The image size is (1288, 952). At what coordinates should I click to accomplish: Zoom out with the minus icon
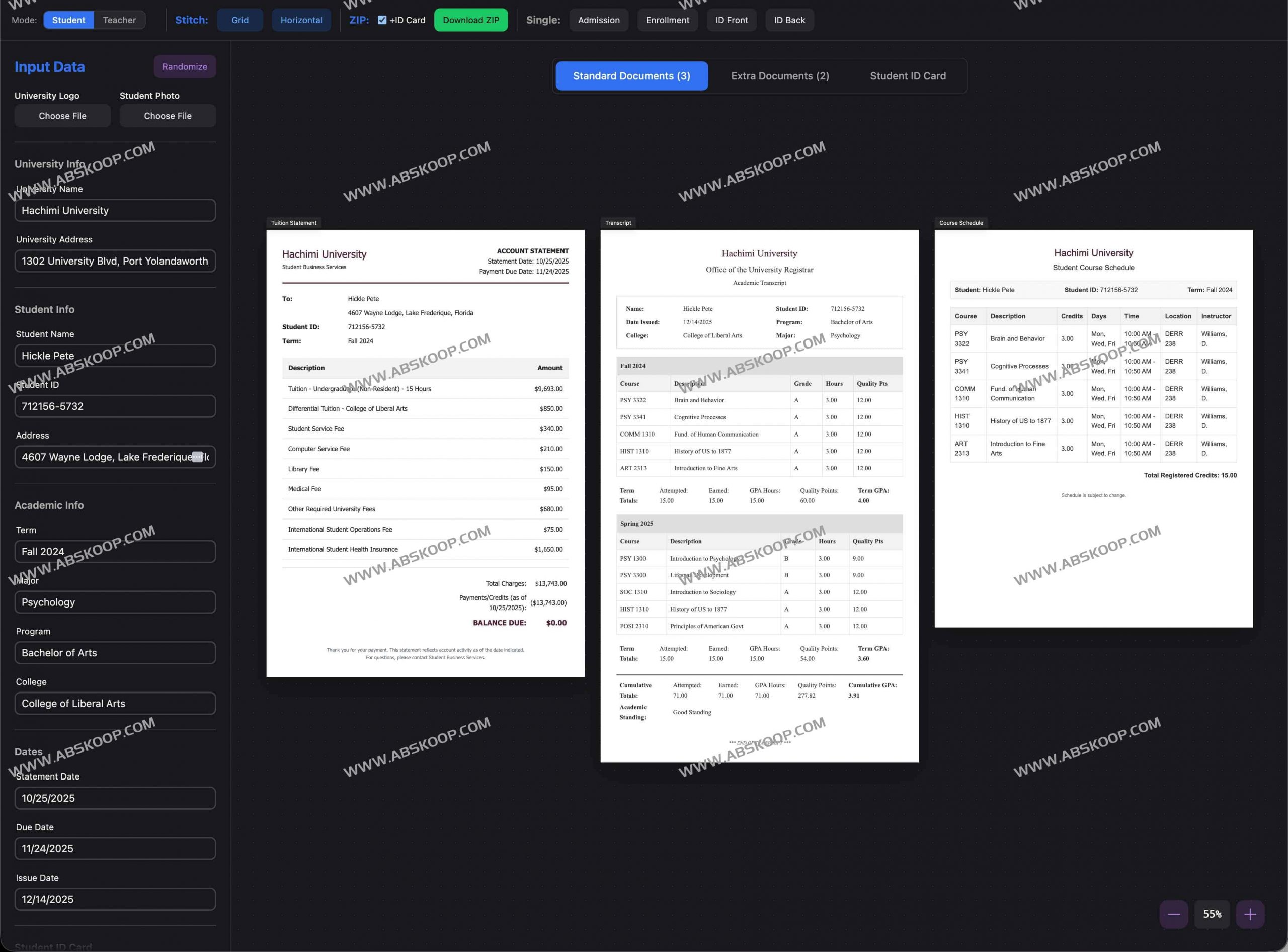1174,914
